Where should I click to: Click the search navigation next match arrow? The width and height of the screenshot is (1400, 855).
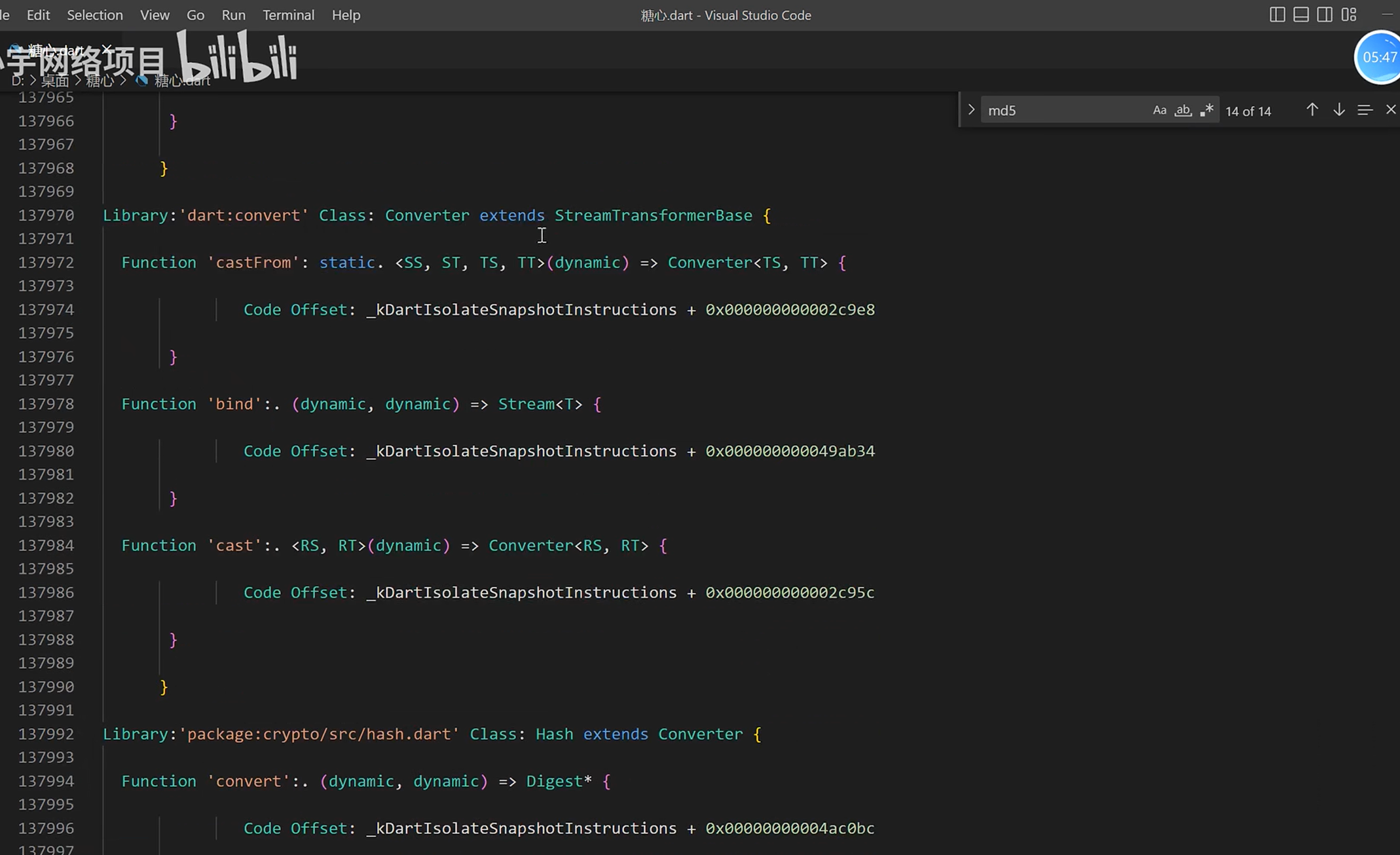point(1338,110)
